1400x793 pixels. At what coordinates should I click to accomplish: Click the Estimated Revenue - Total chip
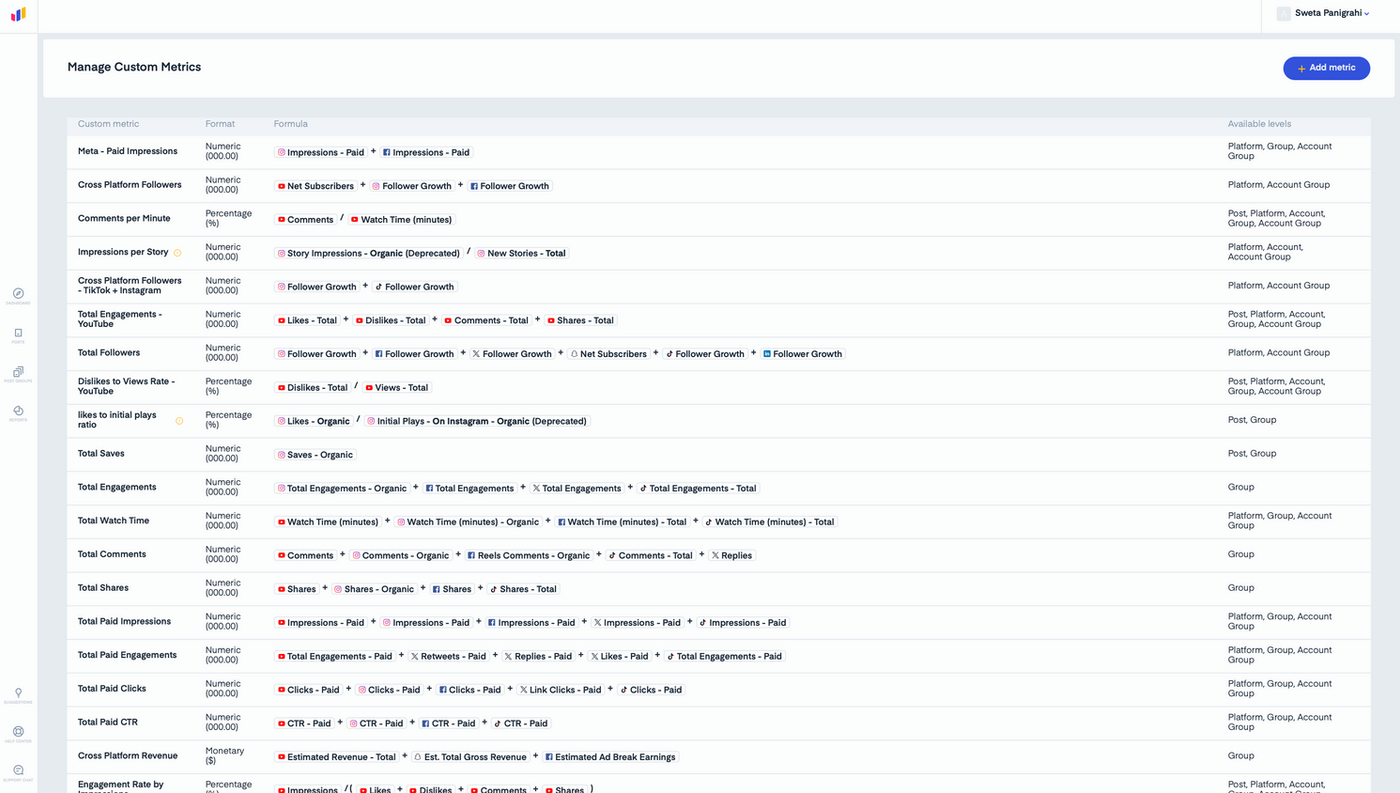337,757
